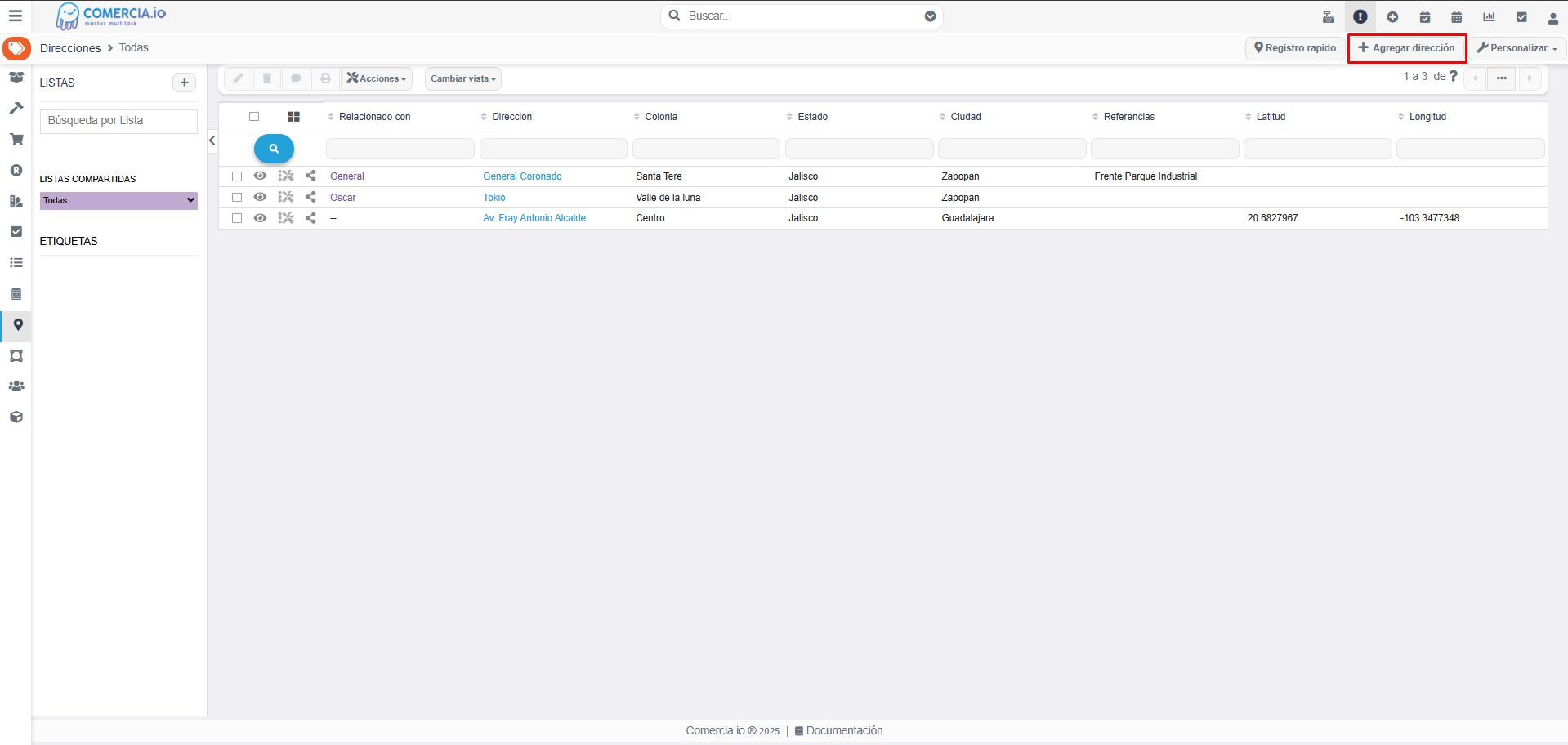
Task: Open the hammer tools sidebar icon
Action: point(16,108)
